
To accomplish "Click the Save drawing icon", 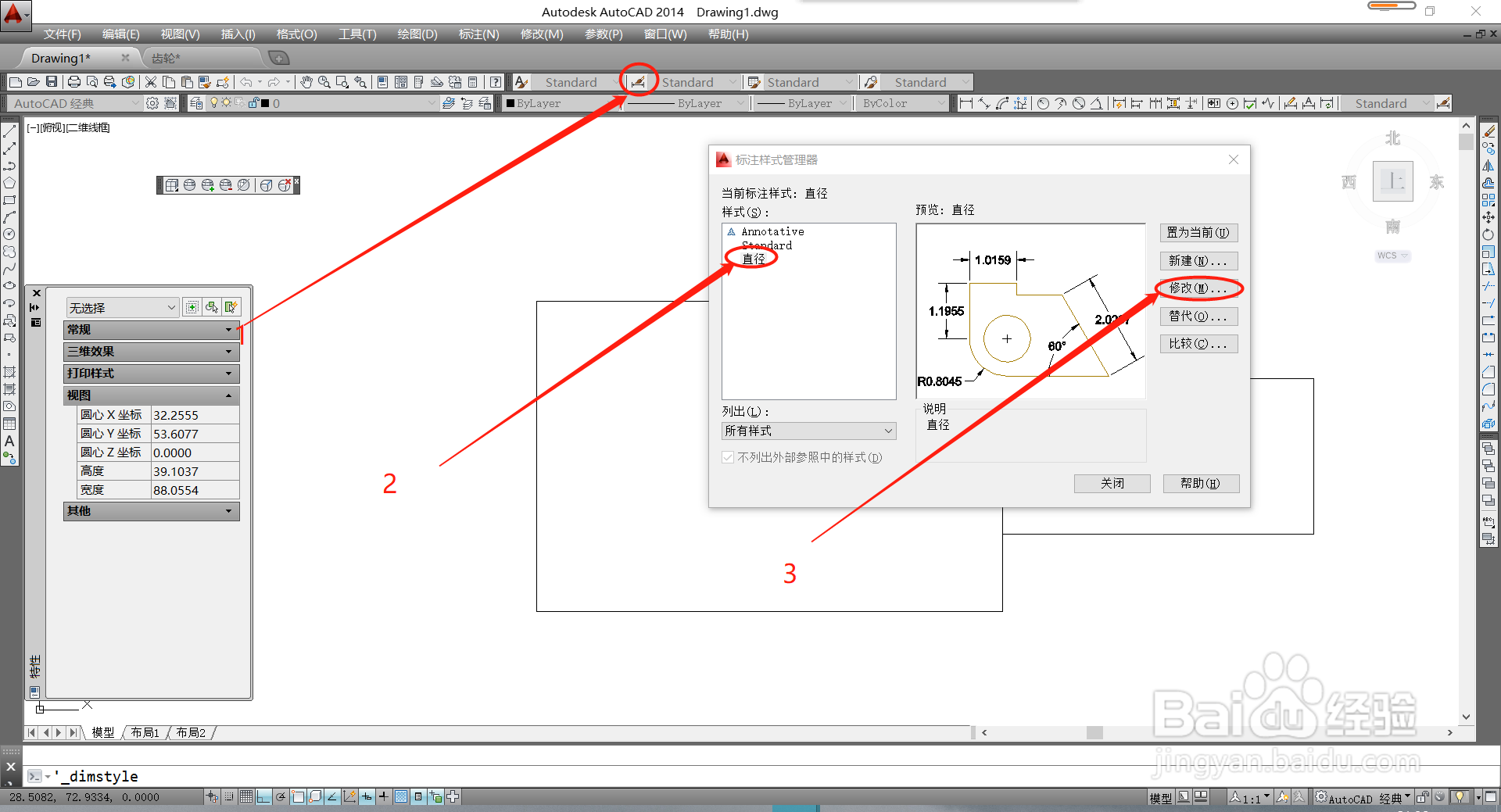I will tap(52, 82).
